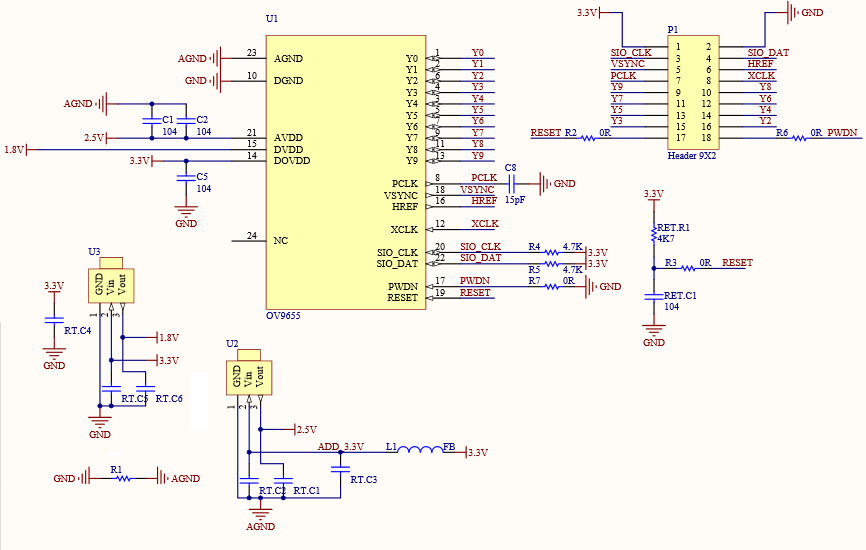866x550 pixels.
Task: Click the OV9655 part name text
Action: tap(283, 316)
